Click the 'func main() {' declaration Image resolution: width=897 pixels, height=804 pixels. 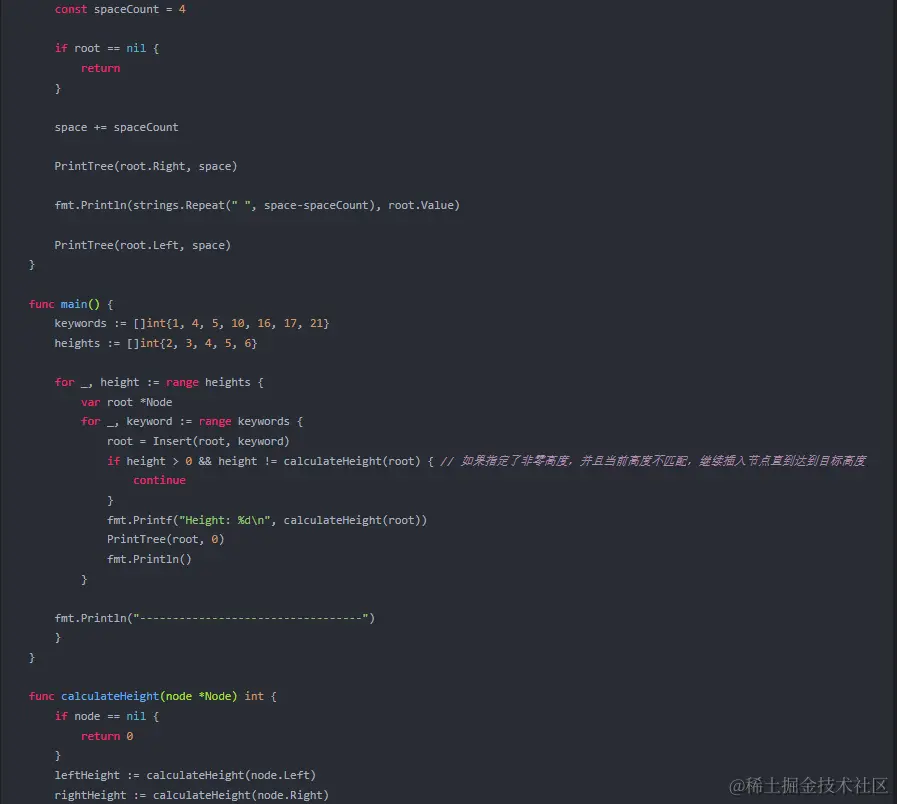[72, 304]
